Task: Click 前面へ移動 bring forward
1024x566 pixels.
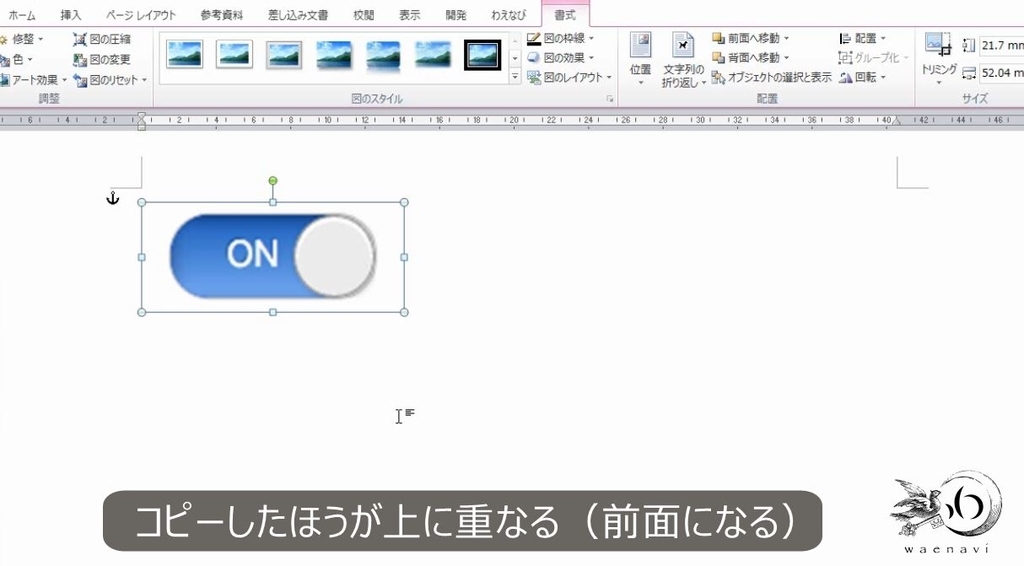Action: [746, 39]
